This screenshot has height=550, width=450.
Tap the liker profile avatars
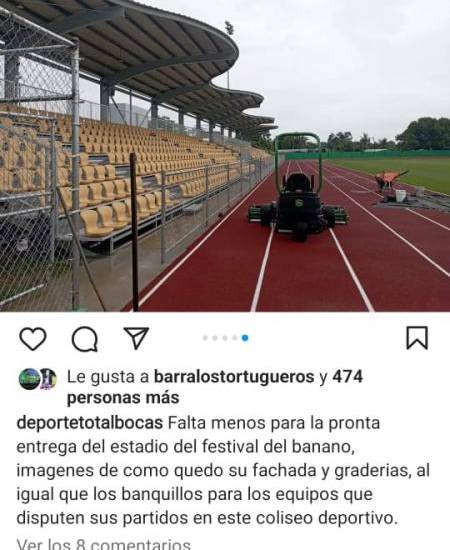pos(38,379)
